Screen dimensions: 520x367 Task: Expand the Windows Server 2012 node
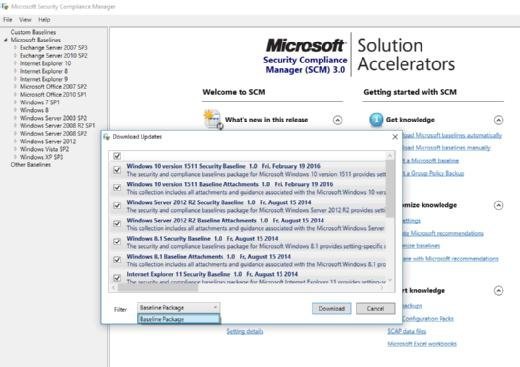tap(15, 141)
